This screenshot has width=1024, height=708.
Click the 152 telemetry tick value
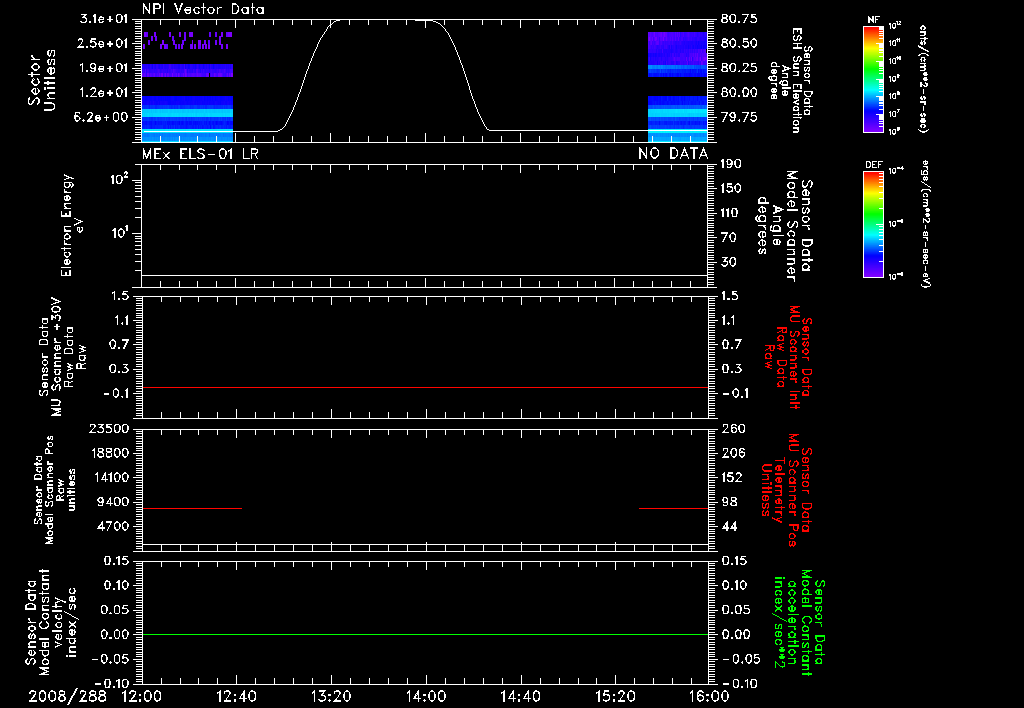[x=732, y=477]
